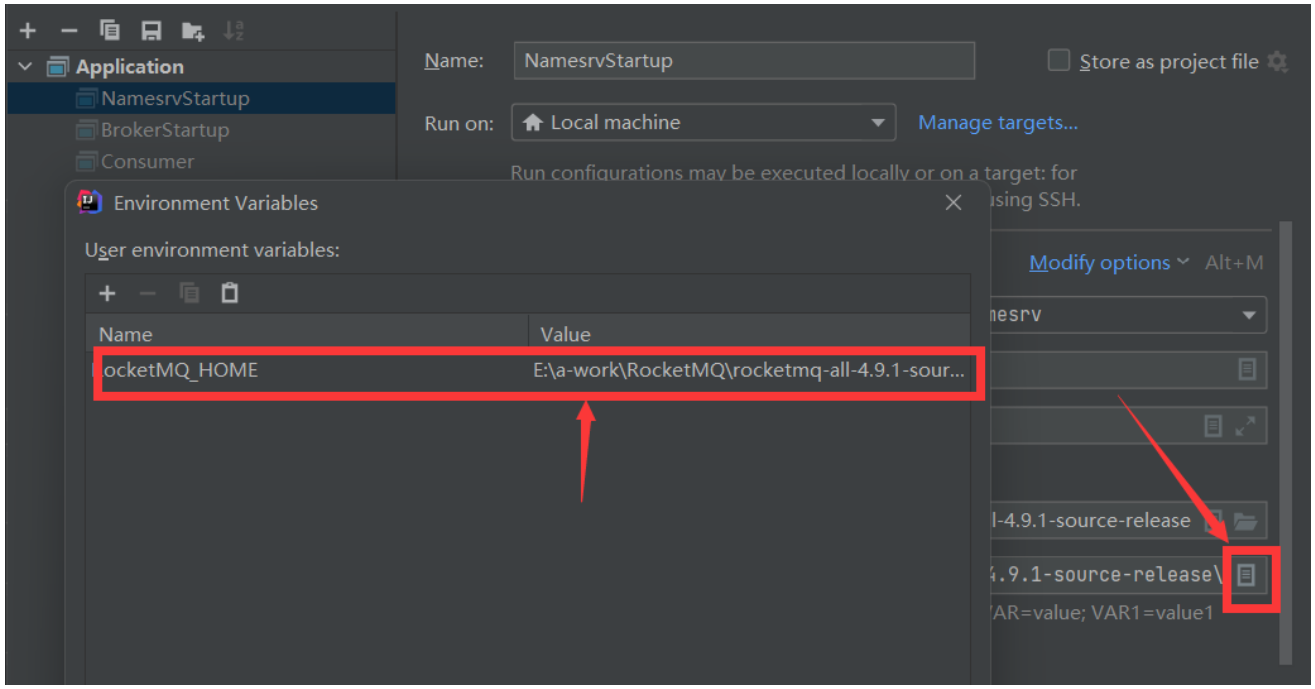Screen dimensions: 1315x689
Task: Remove the selected configuration with minus icon
Action: 69,31
